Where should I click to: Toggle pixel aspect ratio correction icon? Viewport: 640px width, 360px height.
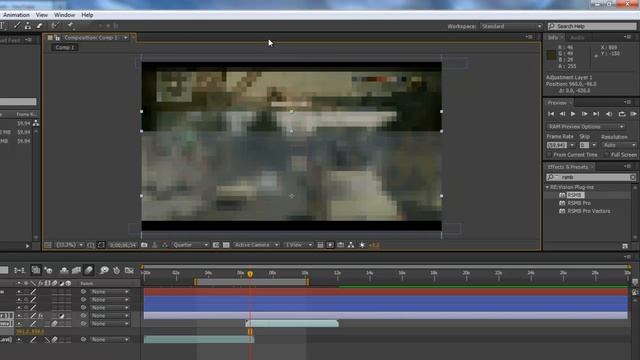[x=320, y=245]
